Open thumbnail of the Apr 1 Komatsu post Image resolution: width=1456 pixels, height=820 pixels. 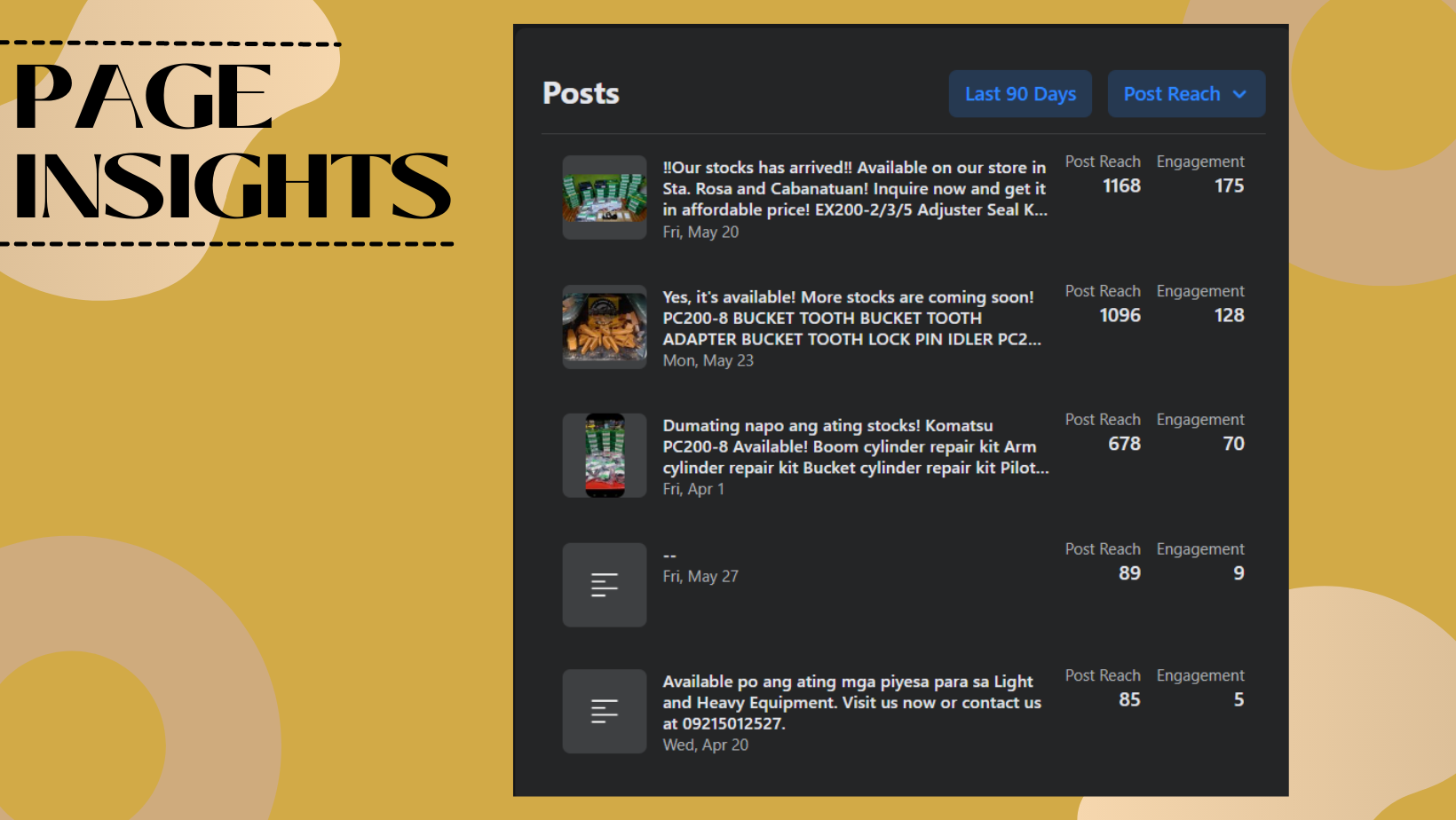605,455
